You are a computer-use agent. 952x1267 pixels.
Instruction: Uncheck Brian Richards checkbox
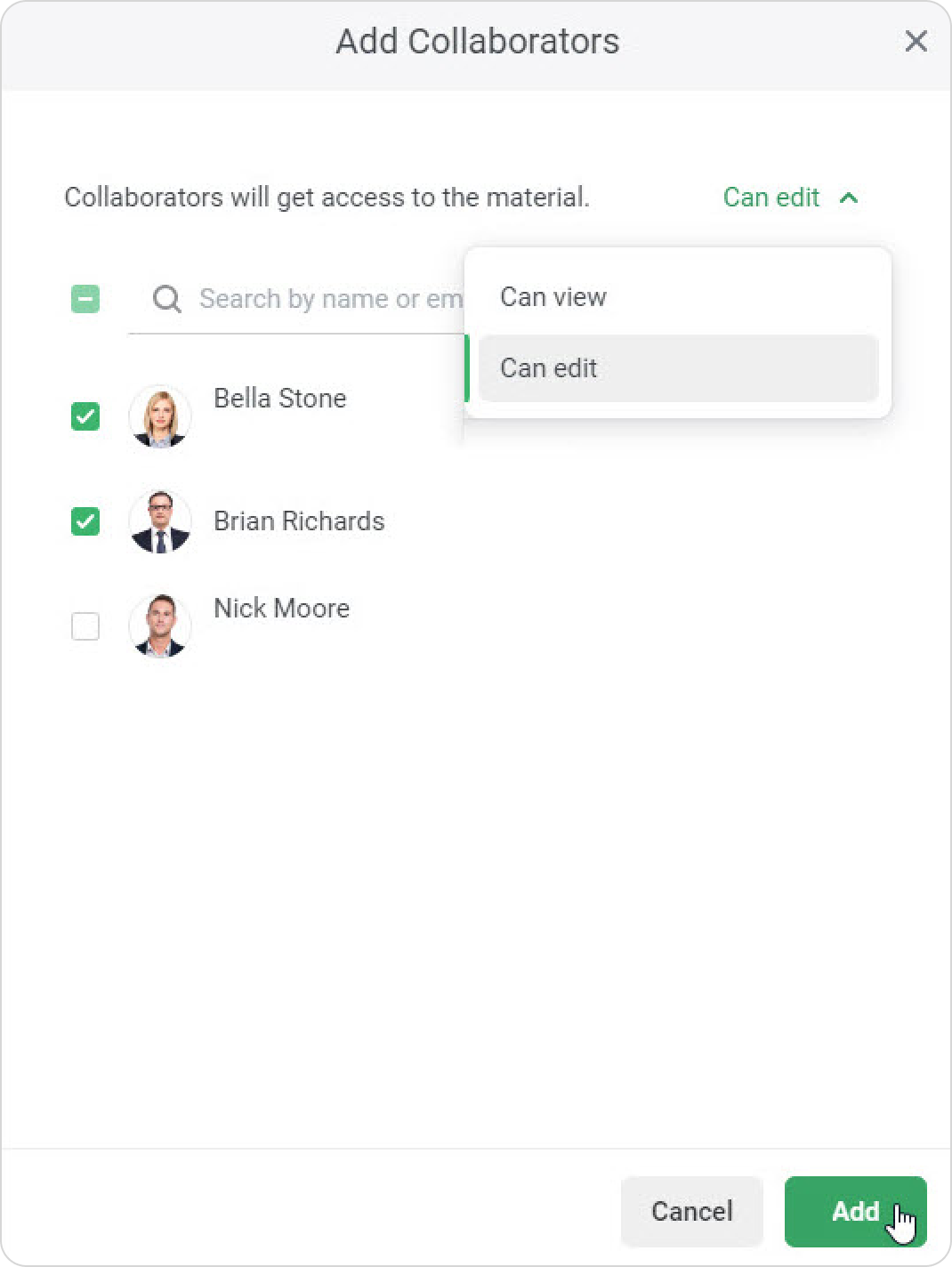(85, 521)
